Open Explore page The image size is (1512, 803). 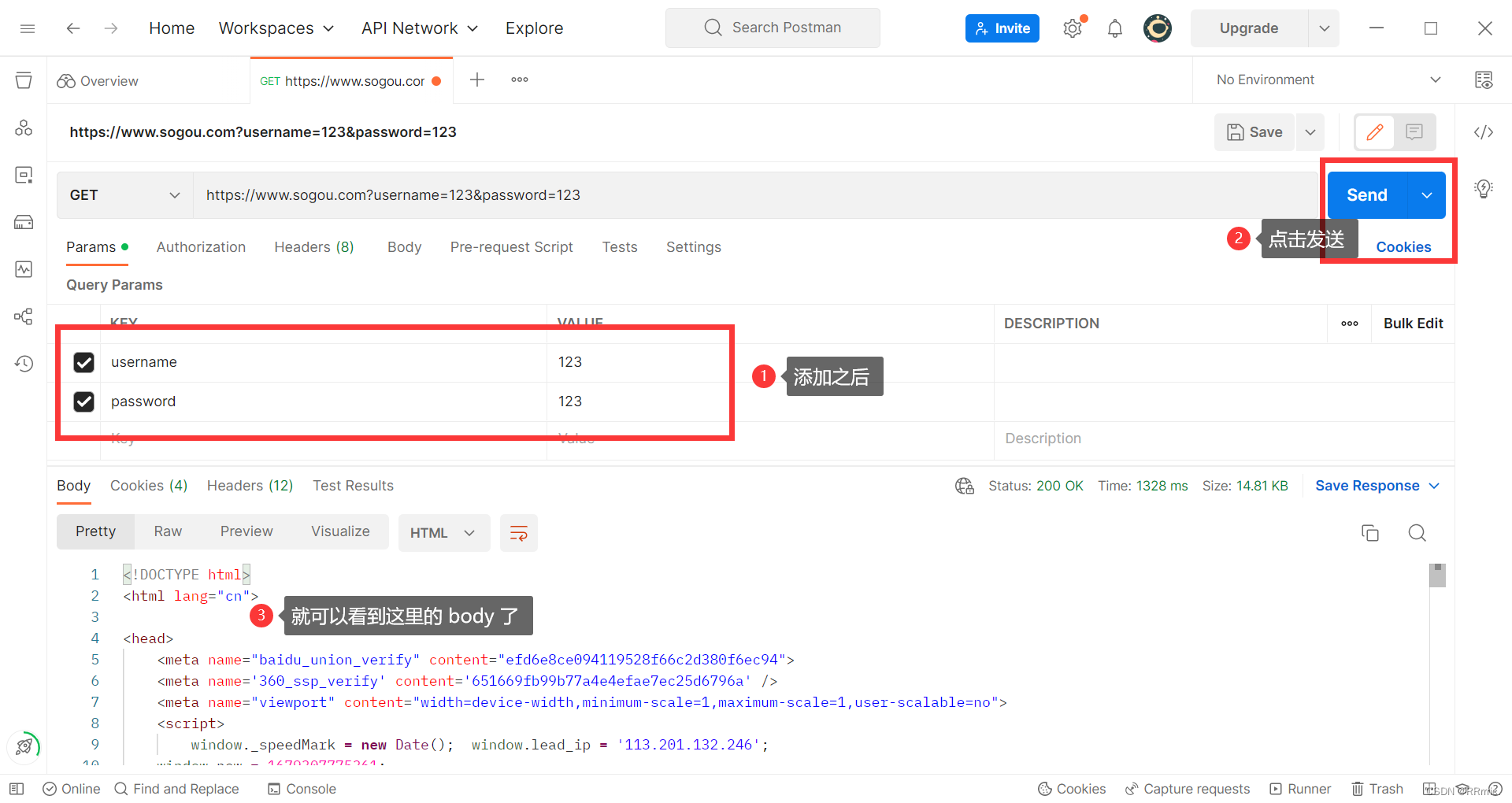point(535,28)
